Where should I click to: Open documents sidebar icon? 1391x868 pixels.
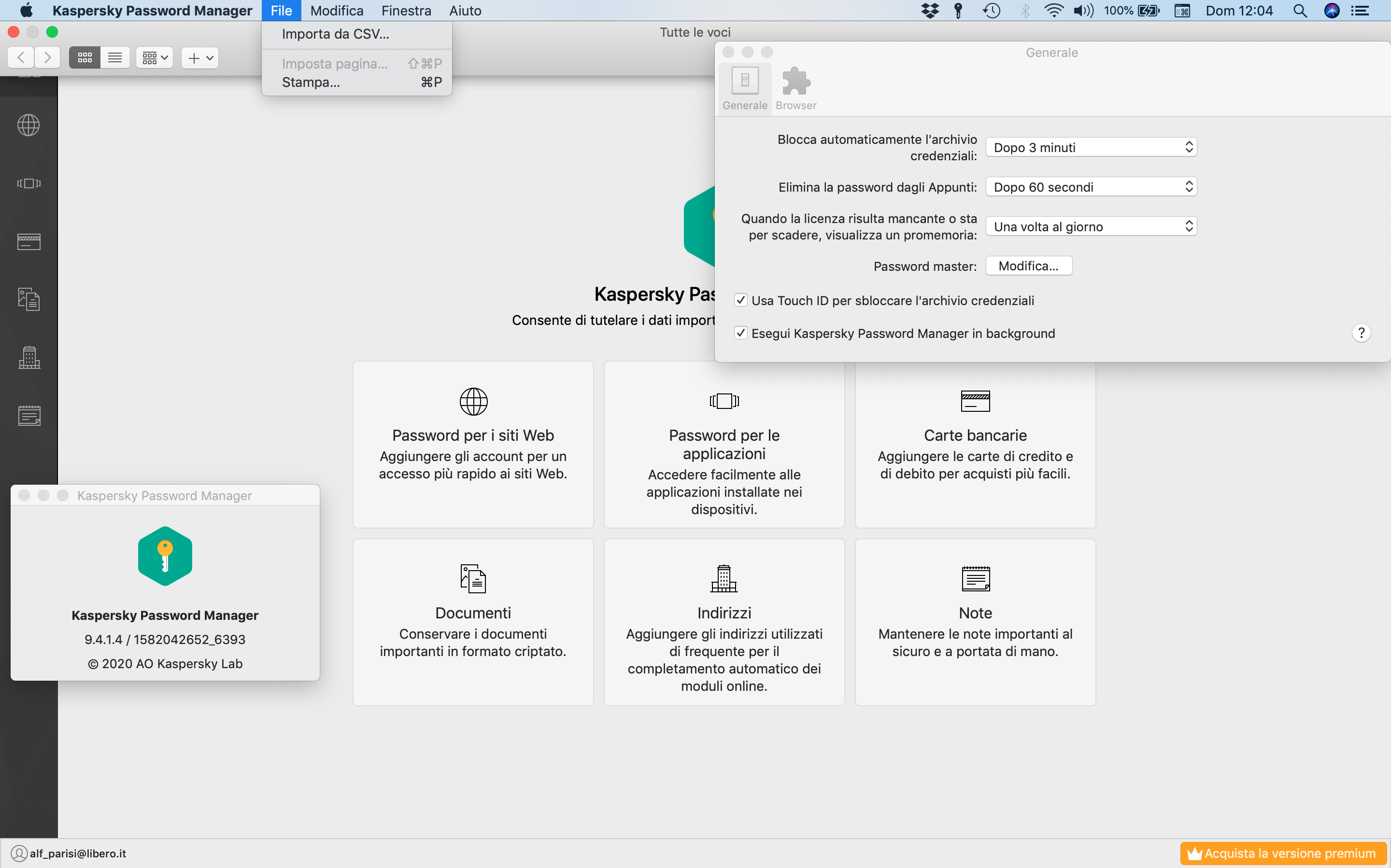coord(28,299)
